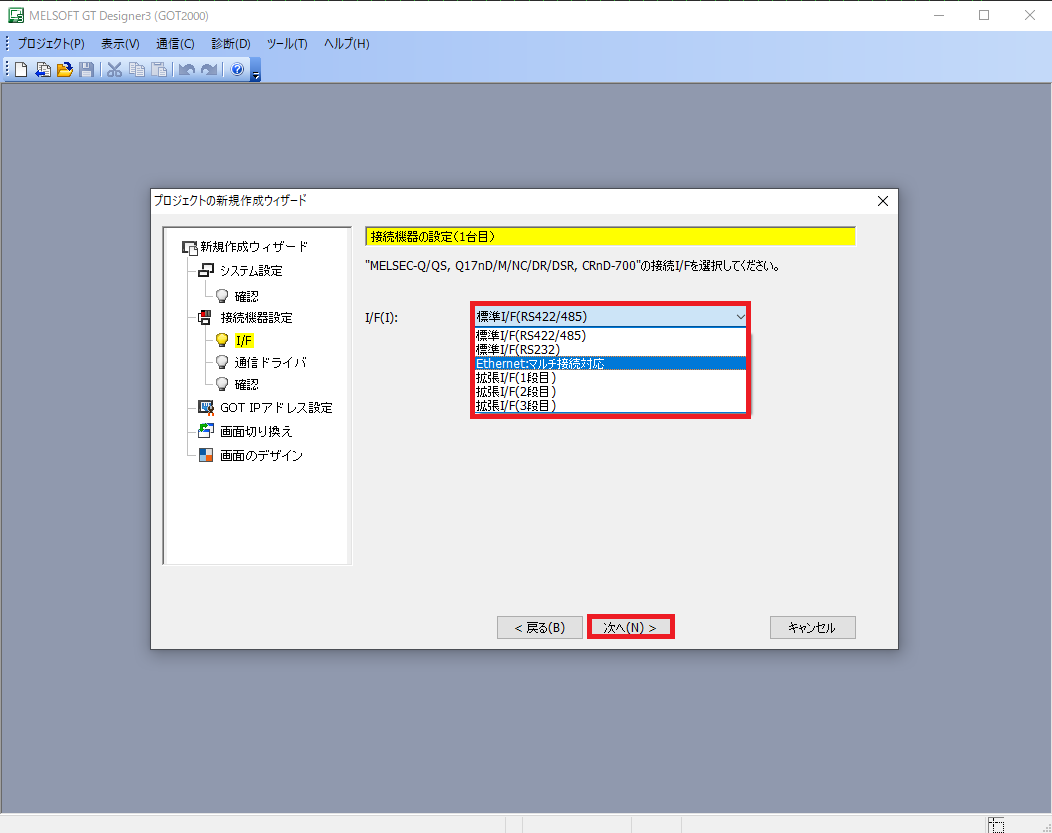The height and width of the screenshot is (833, 1052).
Task: Select 画面切り換え tree node
Action: point(256,431)
